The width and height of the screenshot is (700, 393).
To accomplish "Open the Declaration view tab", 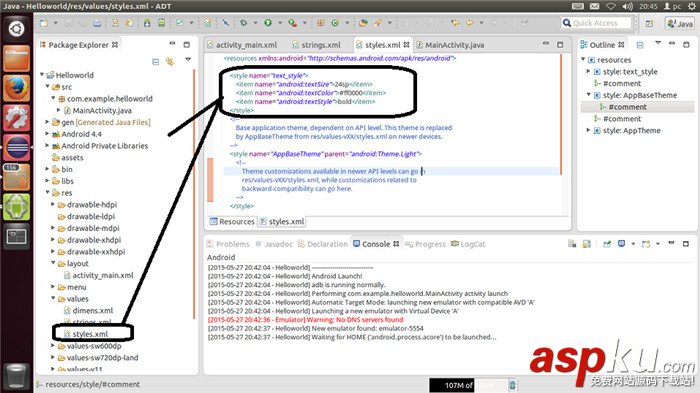I will click(x=322, y=244).
